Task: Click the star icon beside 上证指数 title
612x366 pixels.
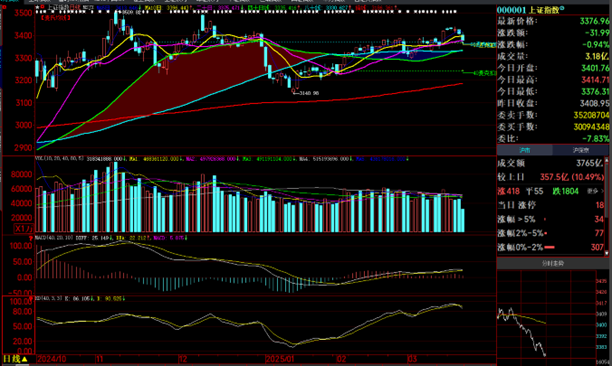Action: 37,7
